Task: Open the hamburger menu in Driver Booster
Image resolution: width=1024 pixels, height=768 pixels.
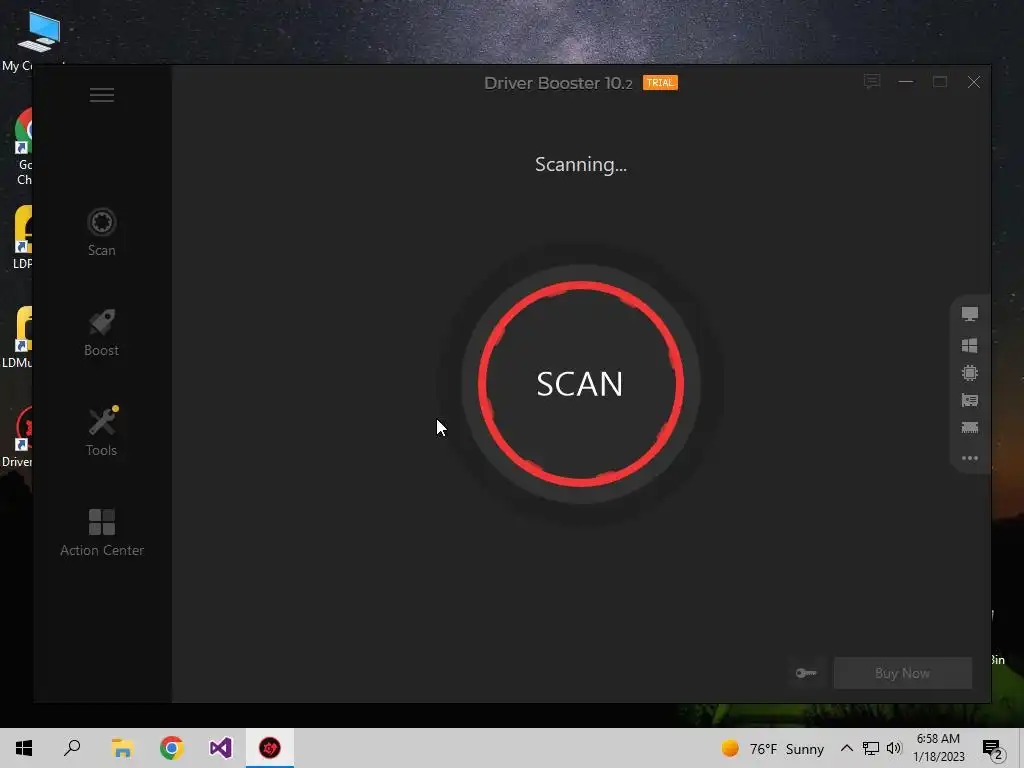Action: (102, 95)
